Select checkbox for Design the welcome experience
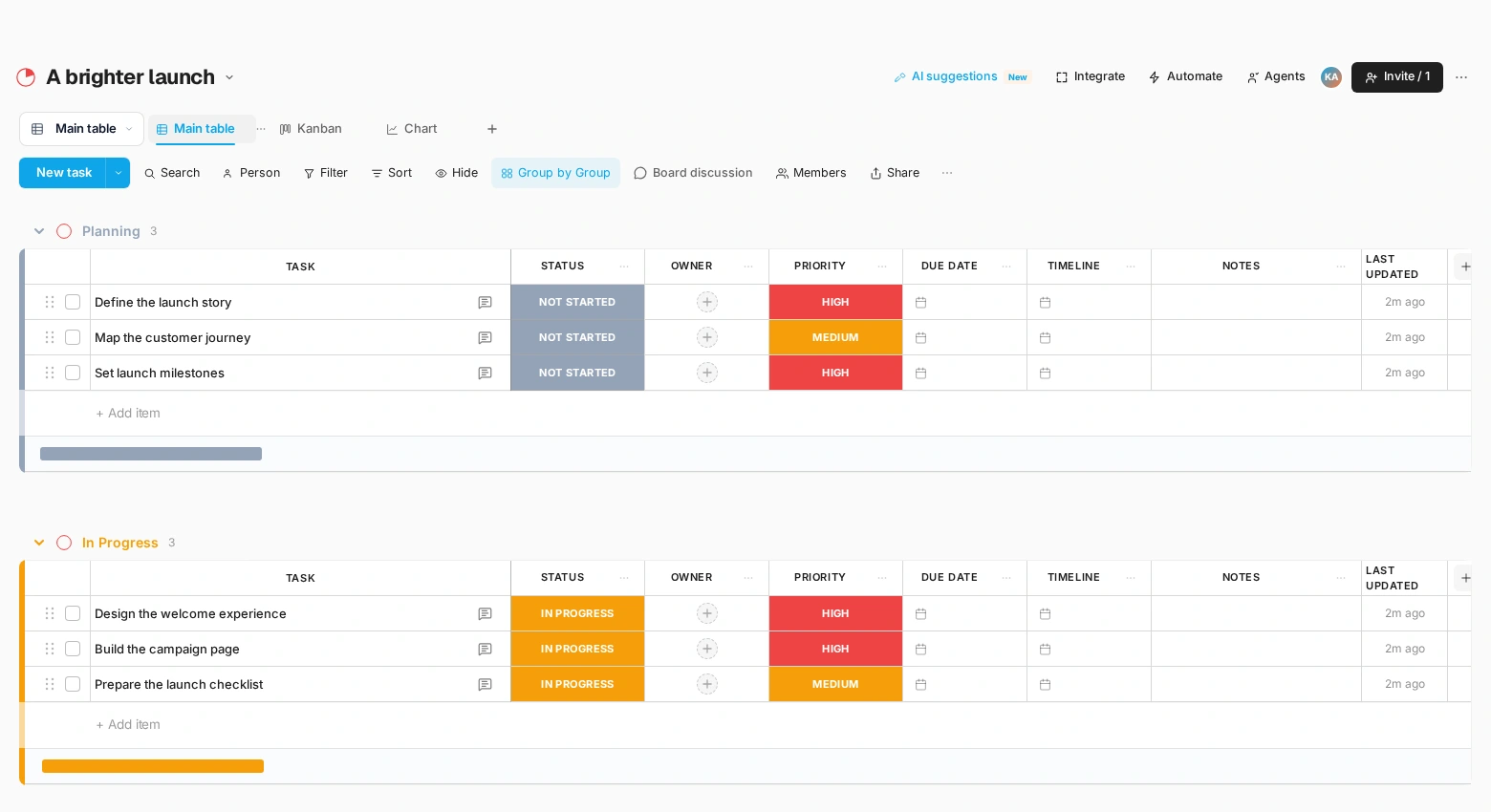Viewport: 1491px width, 812px height. (x=73, y=613)
